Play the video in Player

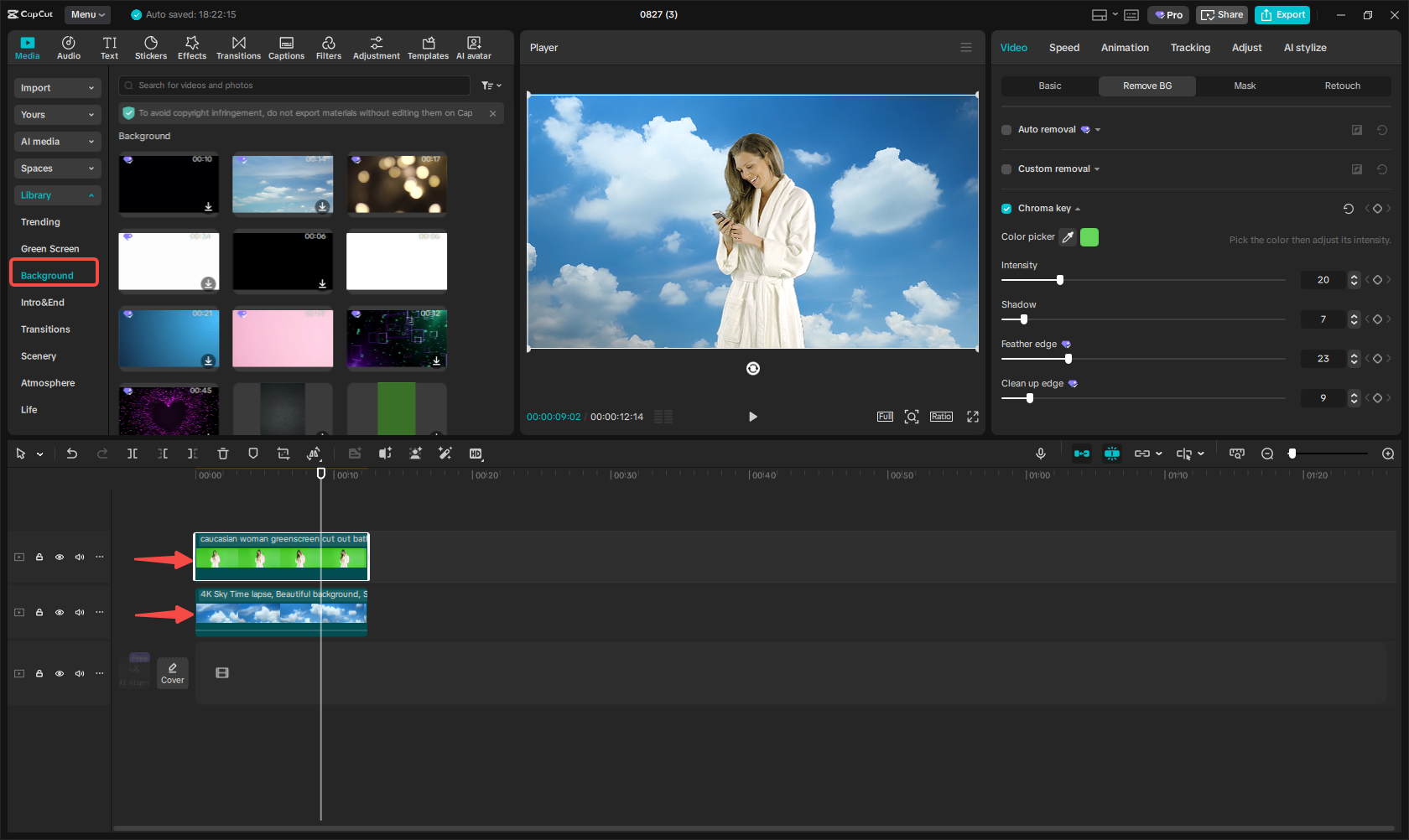click(x=752, y=417)
